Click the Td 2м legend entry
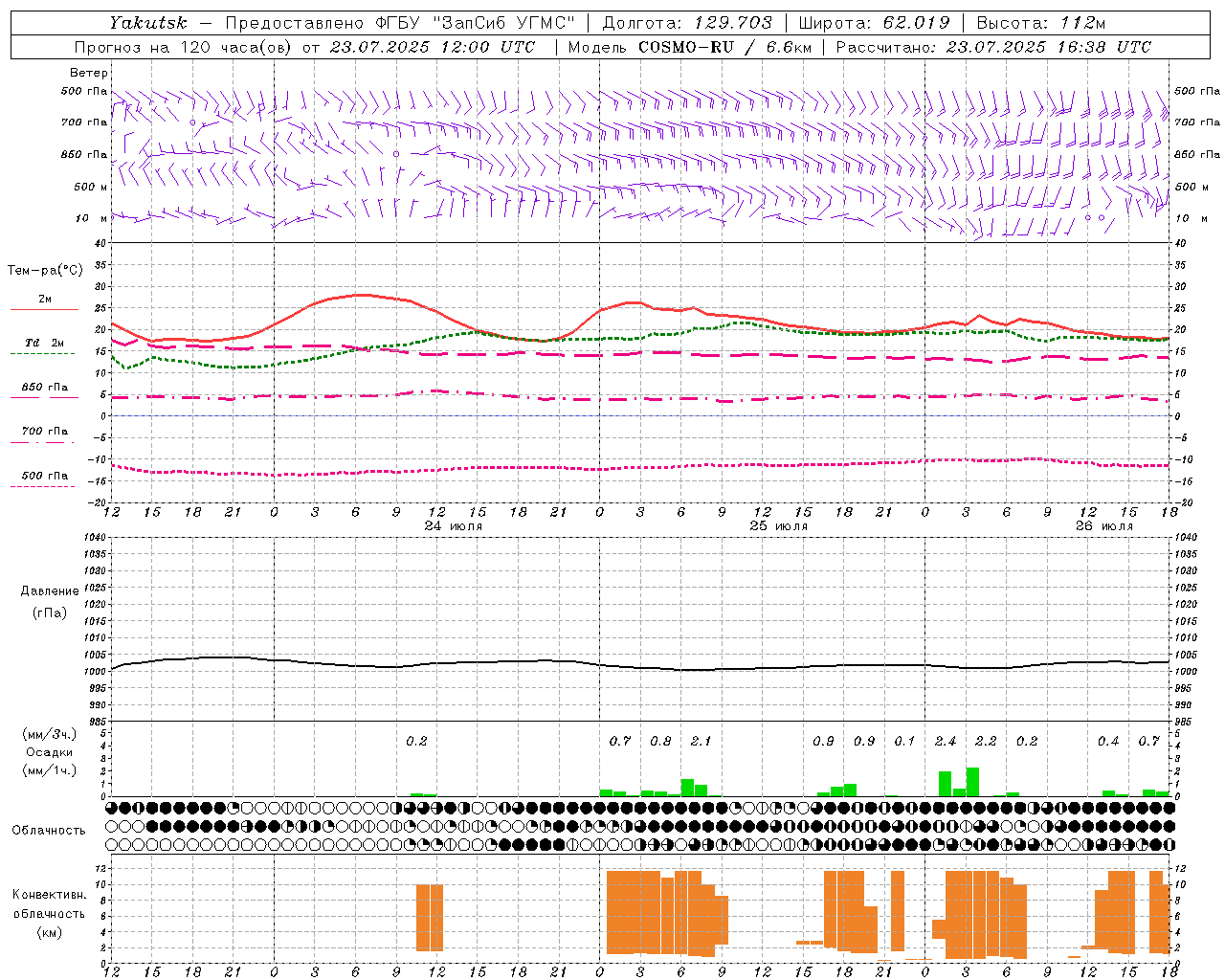The height and width of the screenshot is (980, 1225). tap(45, 343)
